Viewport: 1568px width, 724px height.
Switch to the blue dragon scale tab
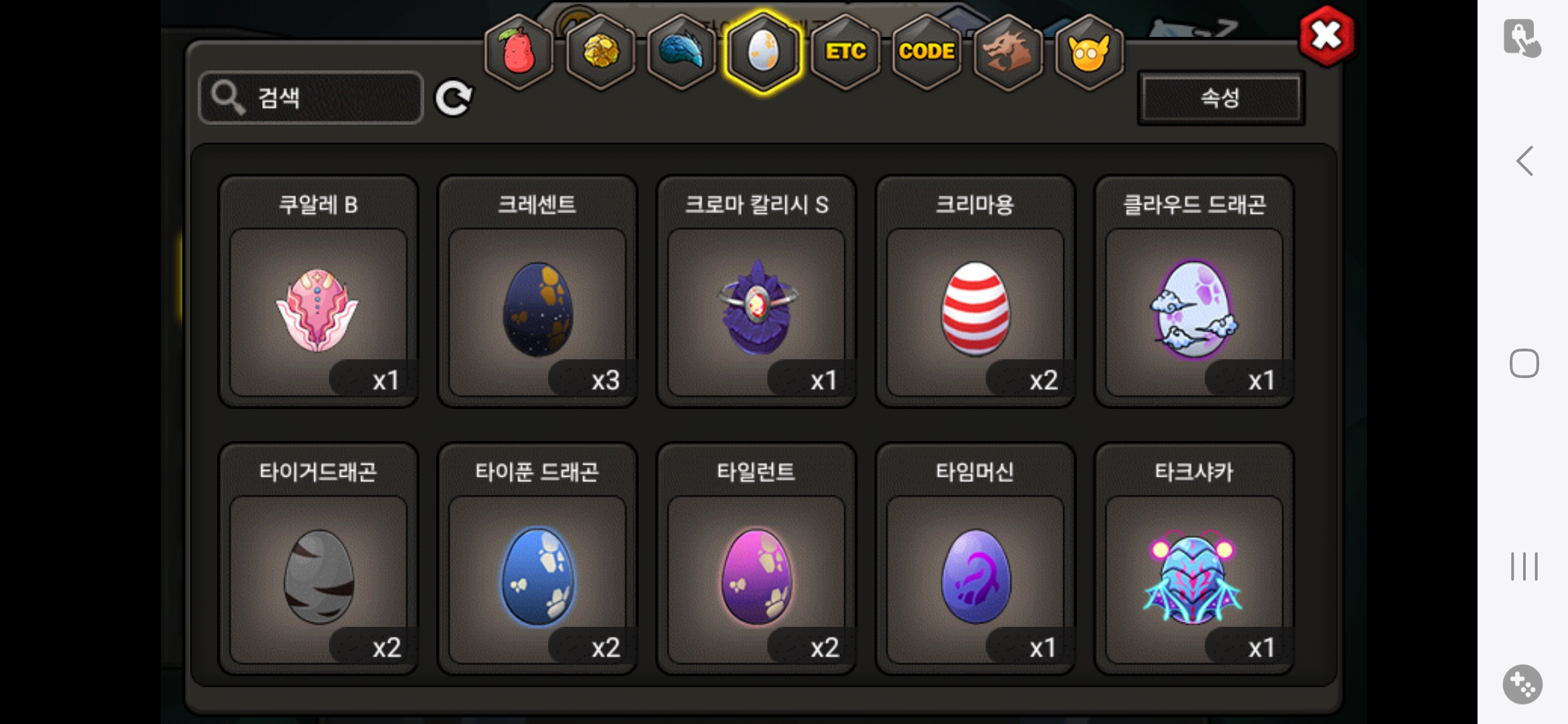681,52
